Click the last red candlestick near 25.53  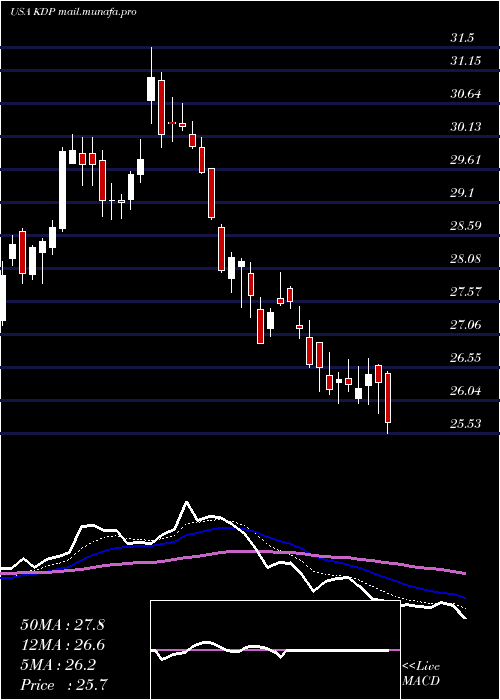388,397
